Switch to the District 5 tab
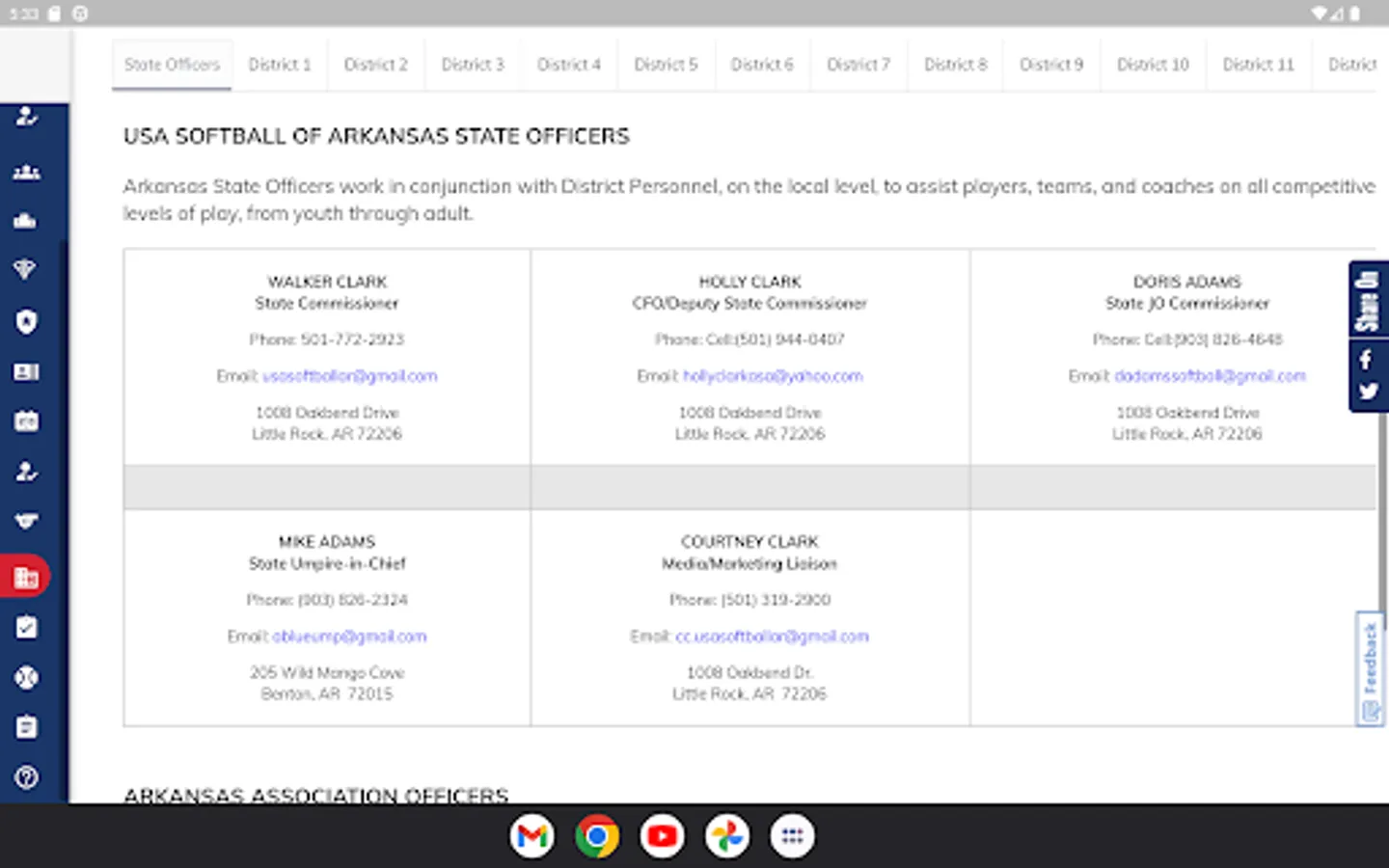 666,65
